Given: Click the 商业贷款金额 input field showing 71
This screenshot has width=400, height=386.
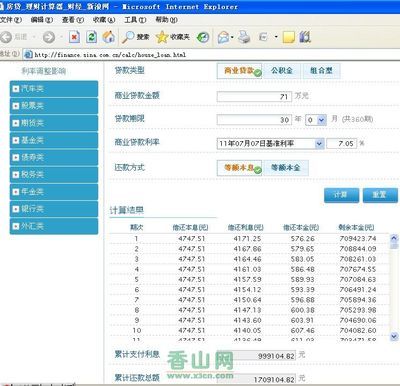Looking at the screenshot, I should click(254, 97).
